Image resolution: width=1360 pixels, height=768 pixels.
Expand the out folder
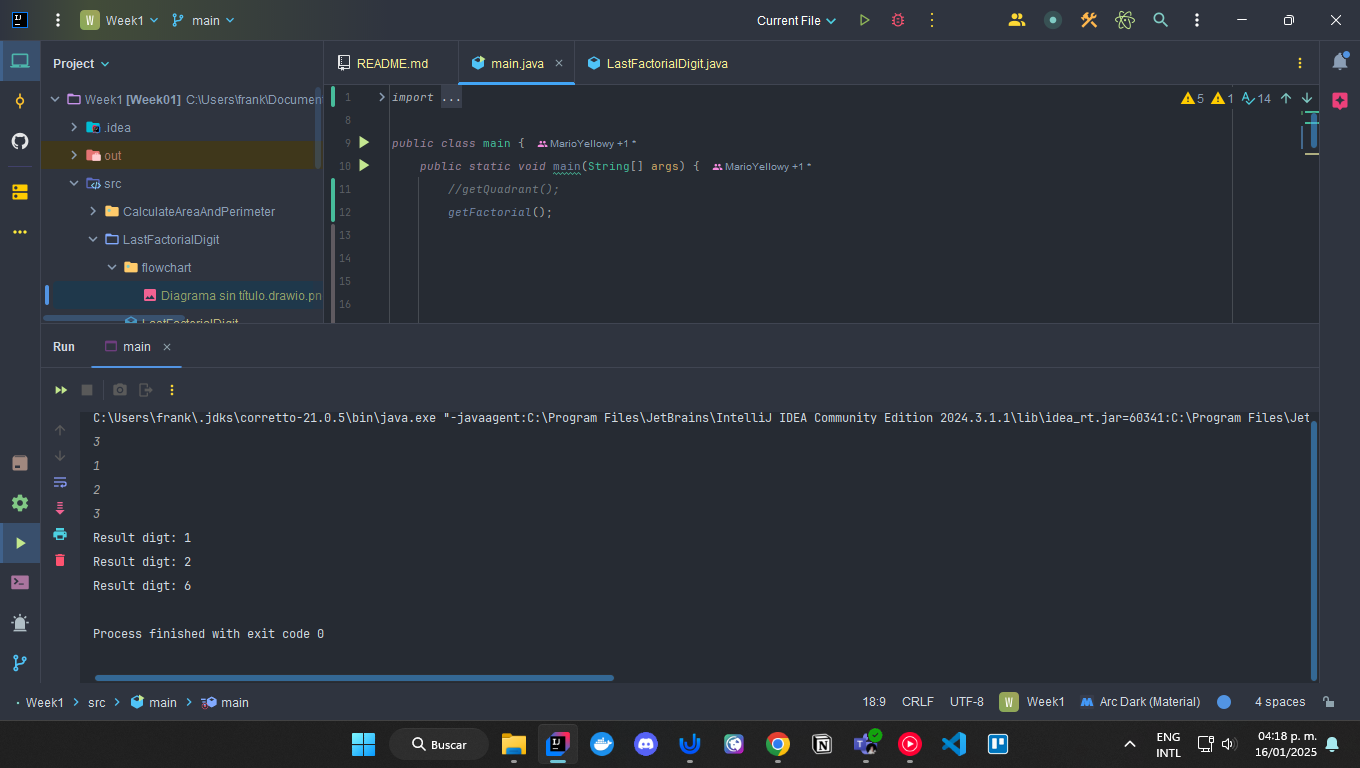(74, 155)
